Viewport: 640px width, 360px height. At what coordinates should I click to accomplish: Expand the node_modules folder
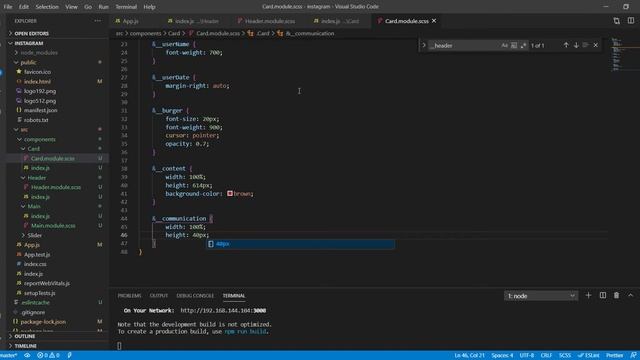point(39,53)
